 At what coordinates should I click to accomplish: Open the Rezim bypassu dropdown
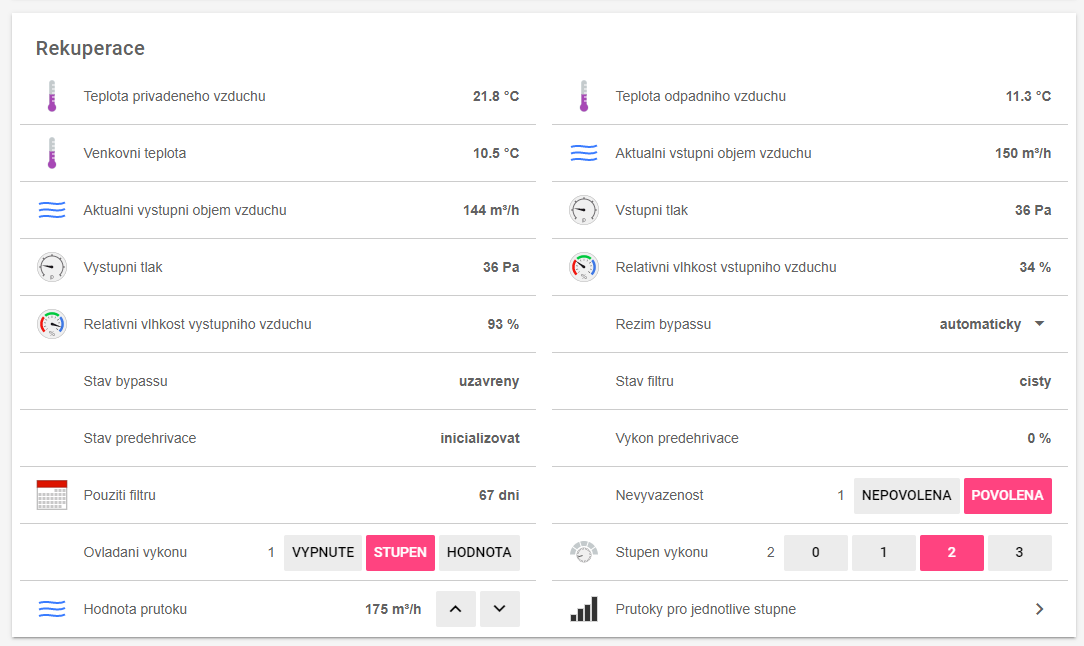click(x=1039, y=324)
